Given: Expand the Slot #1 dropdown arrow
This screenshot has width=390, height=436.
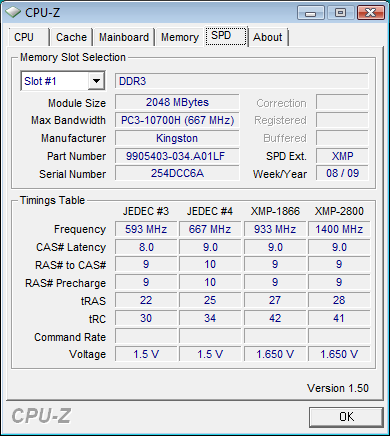Looking at the screenshot, I should (96, 81).
